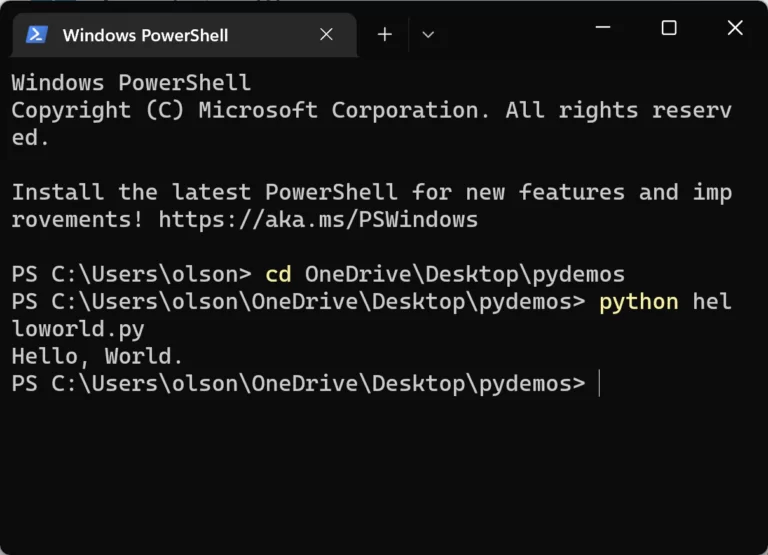Click the Hello, World. output line
Image resolution: width=768 pixels, height=555 pixels.
click(x=97, y=357)
